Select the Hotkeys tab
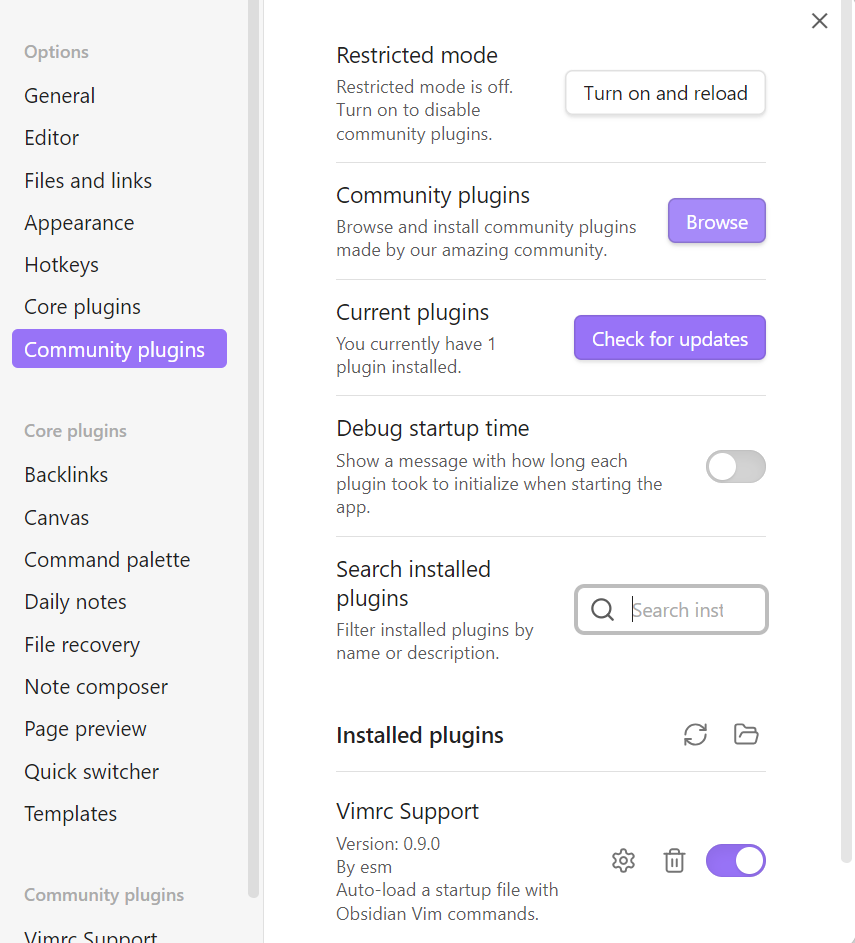Viewport: 855px width, 943px height. coord(62,265)
